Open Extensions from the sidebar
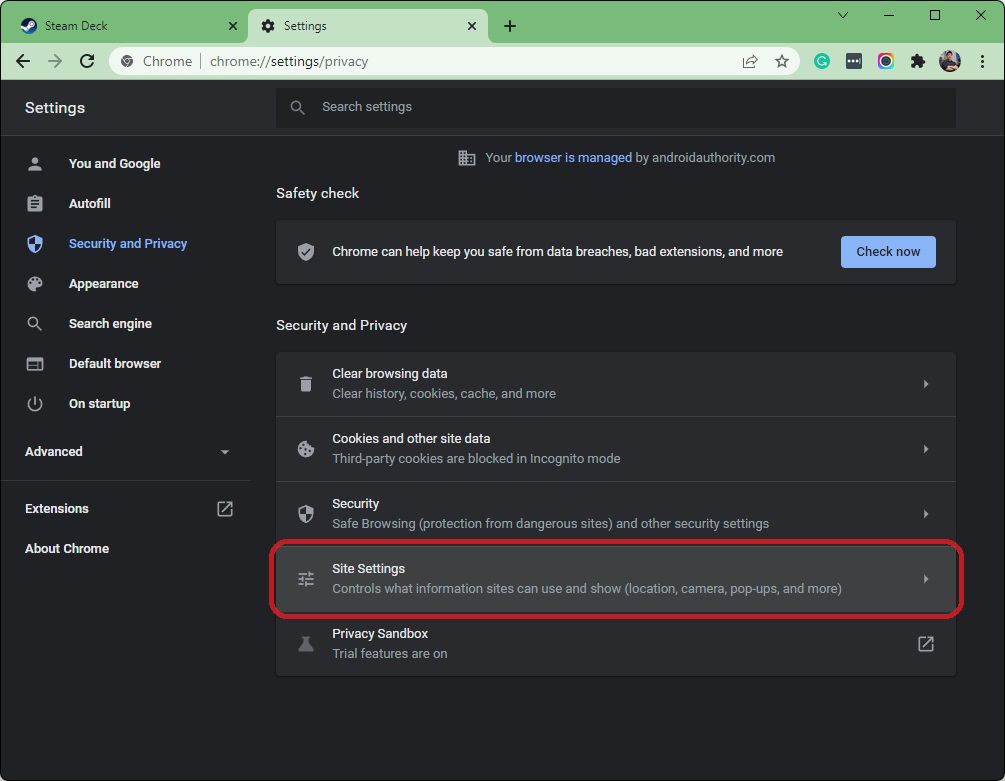Viewport: 1005px width, 781px height. pos(56,509)
